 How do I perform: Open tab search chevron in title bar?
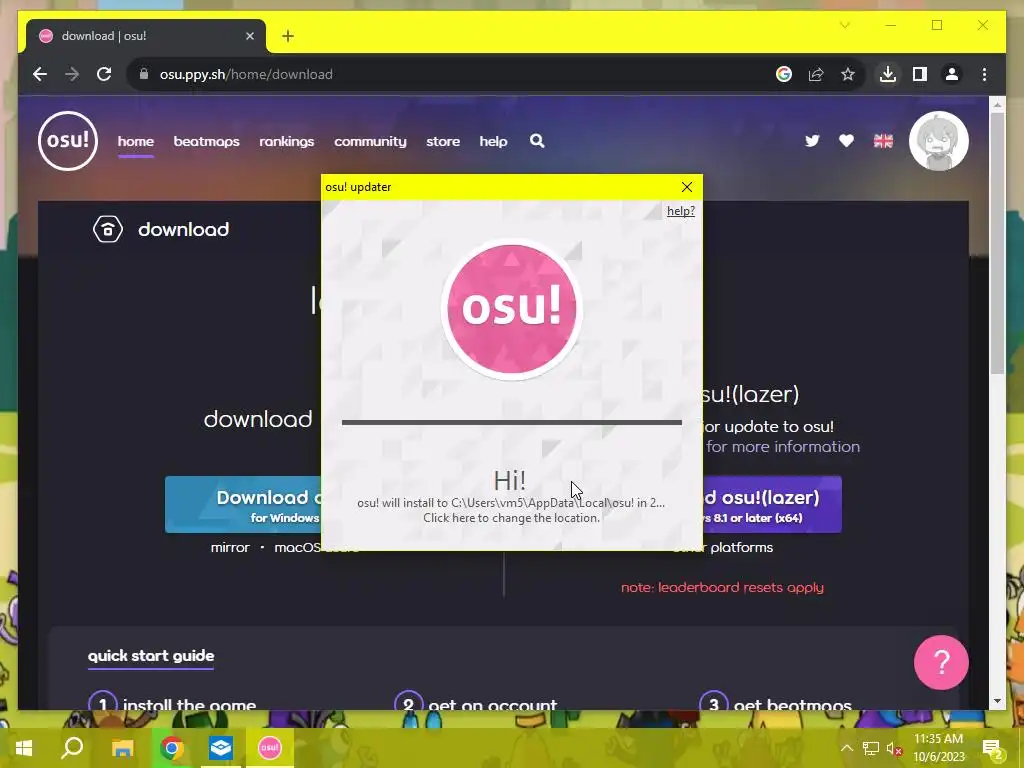click(x=844, y=25)
